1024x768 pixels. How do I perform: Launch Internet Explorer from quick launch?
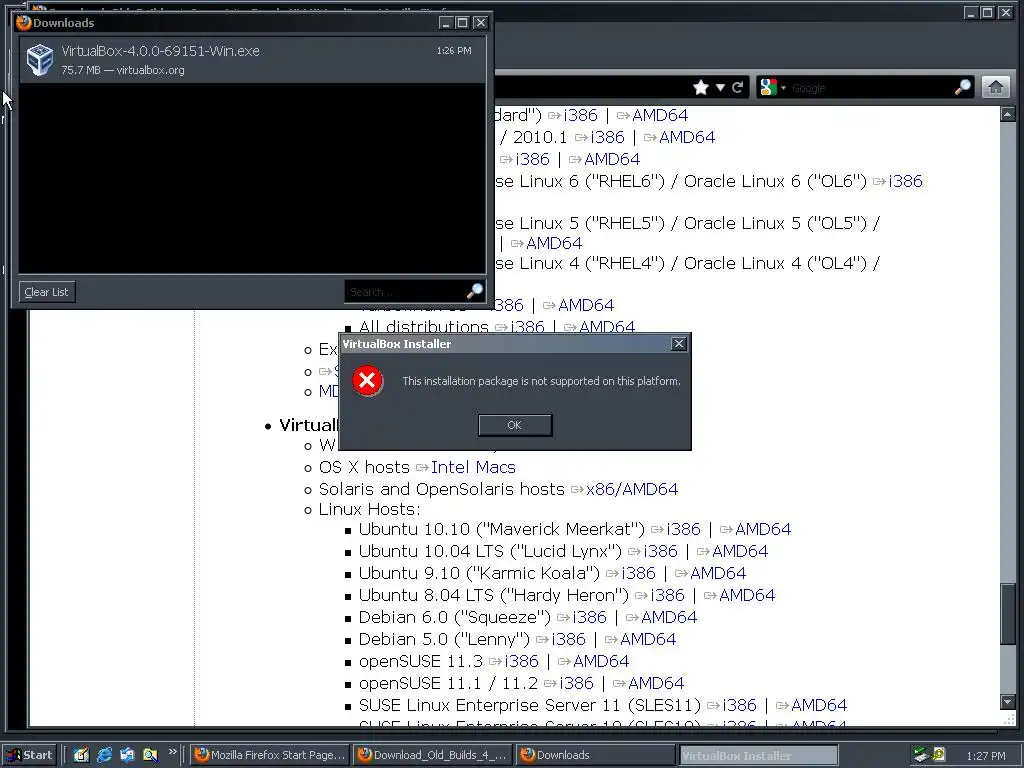tap(104, 755)
